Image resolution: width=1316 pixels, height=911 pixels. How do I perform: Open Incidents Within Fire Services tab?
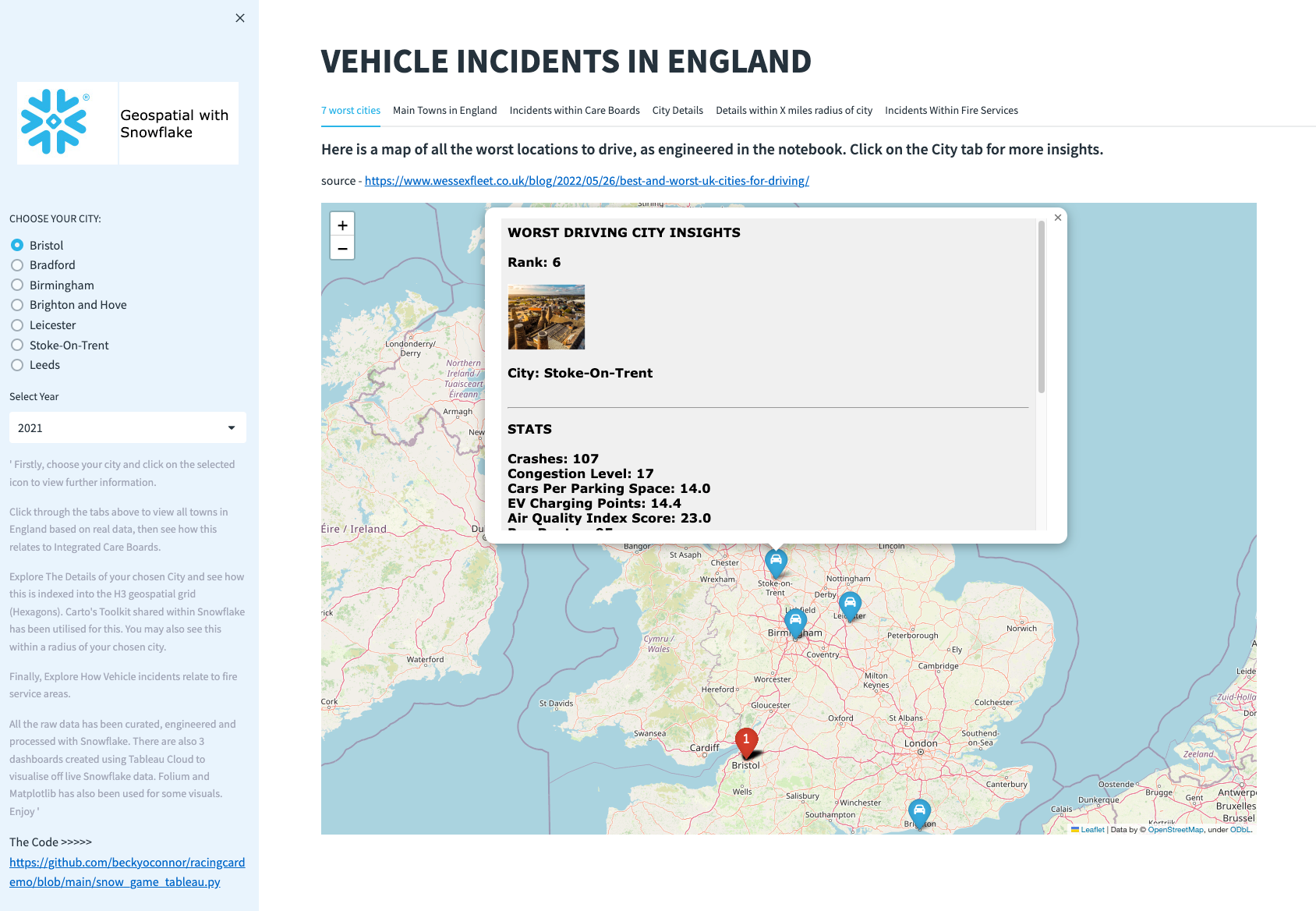pos(951,111)
